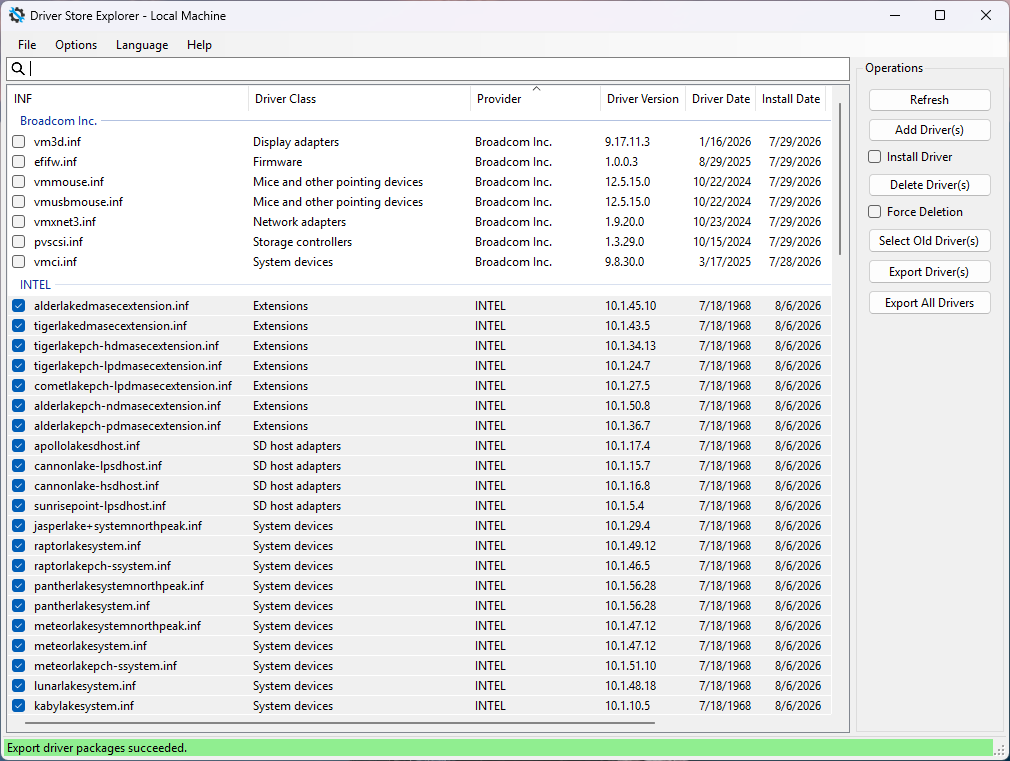The height and width of the screenshot is (761, 1010).
Task: Open the File menu
Action: (x=27, y=44)
